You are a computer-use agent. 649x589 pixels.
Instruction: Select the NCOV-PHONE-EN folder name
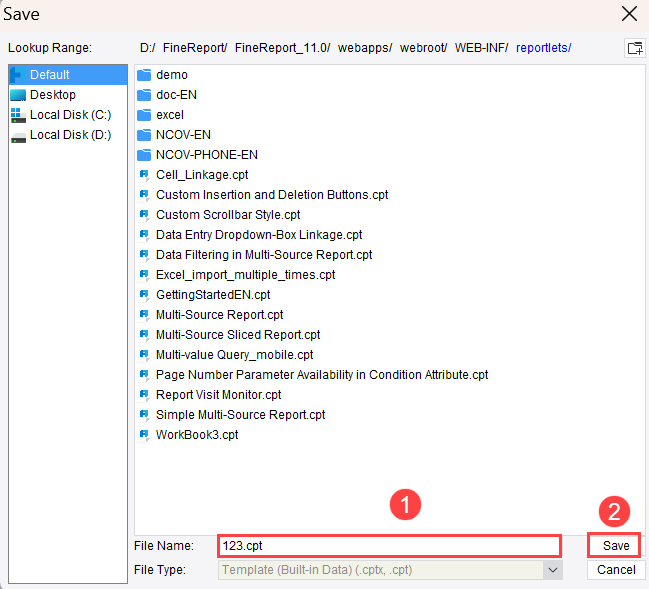(x=207, y=155)
